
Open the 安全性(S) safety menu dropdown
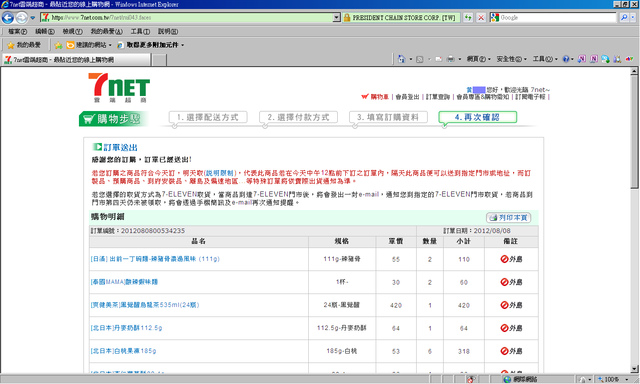click(x=511, y=59)
